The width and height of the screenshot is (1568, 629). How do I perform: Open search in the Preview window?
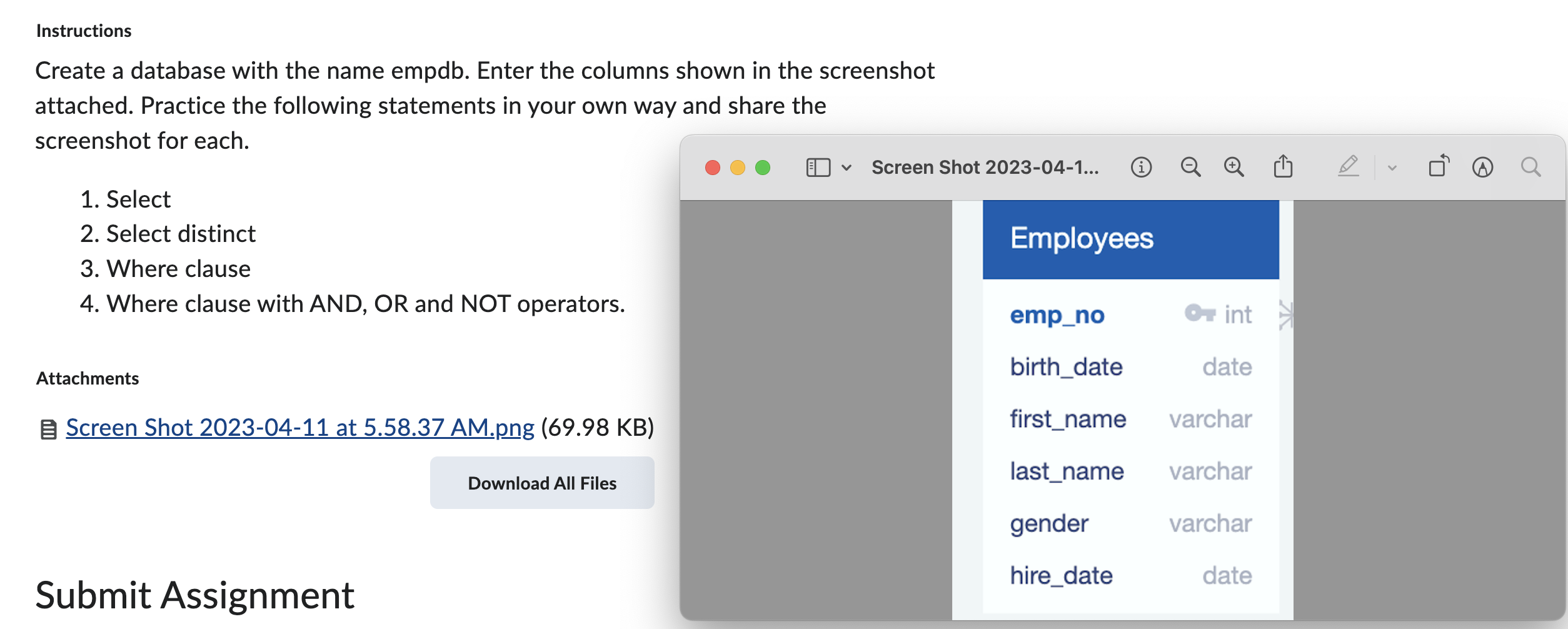[x=1531, y=166]
